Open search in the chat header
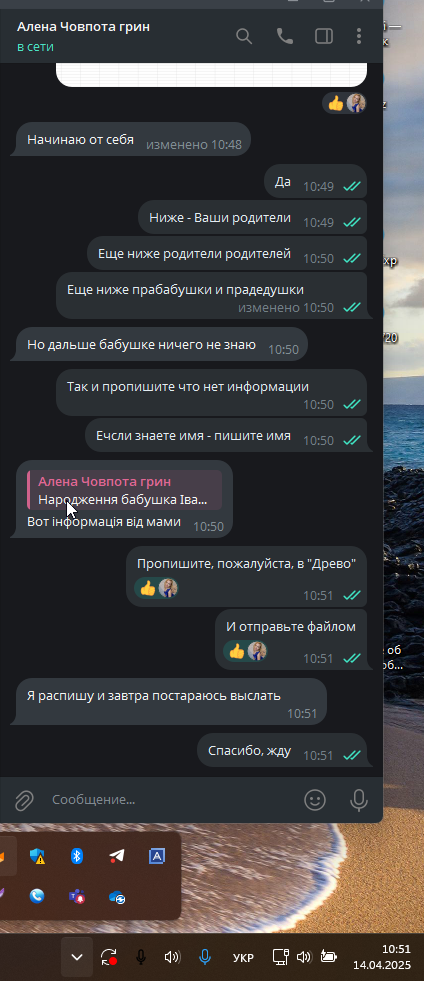The height and width of the screenshot is (981, 424). [244, 36]
